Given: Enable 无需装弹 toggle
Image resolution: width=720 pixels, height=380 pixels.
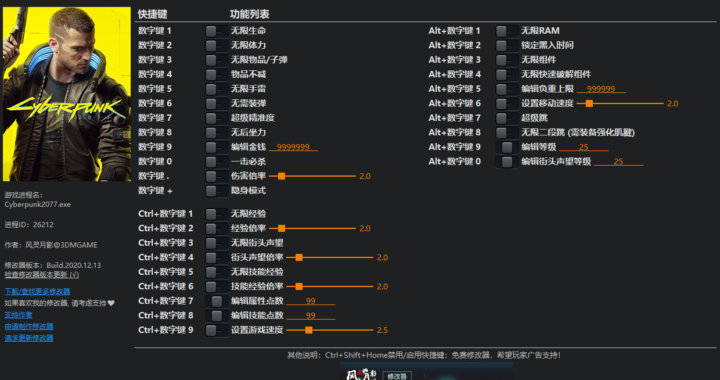Looking at the screenshot, I should (216, 103).
